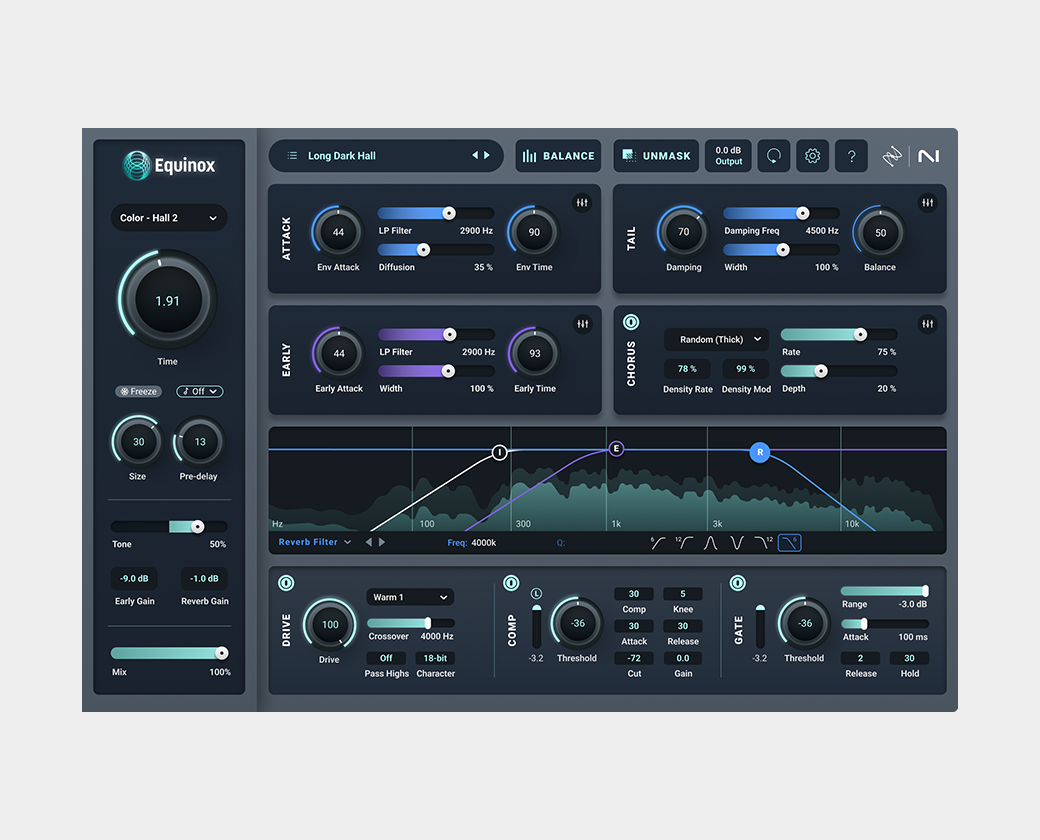
Task: Click the I (input) filter node
Action: (499, 453)
